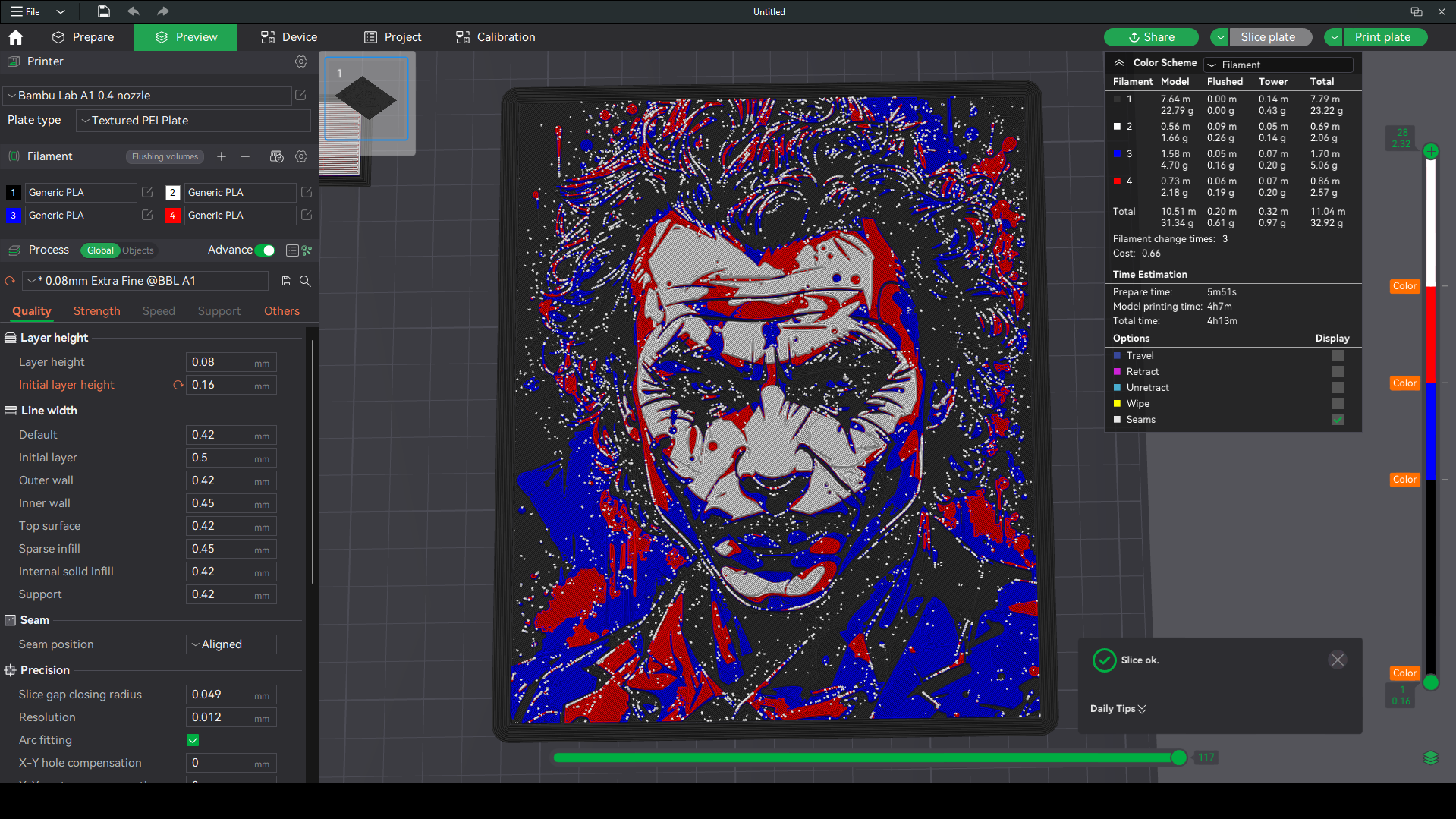Open the Flushing volumes dialog
The height and width of the screenshot is (819, 1456).
165,156
